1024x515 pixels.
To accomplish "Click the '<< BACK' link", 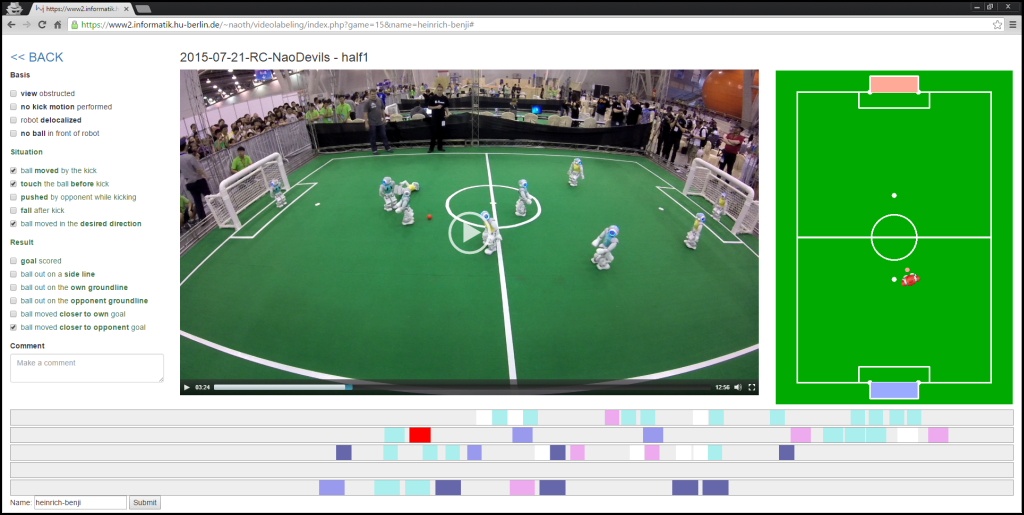I will click(36, 58).
